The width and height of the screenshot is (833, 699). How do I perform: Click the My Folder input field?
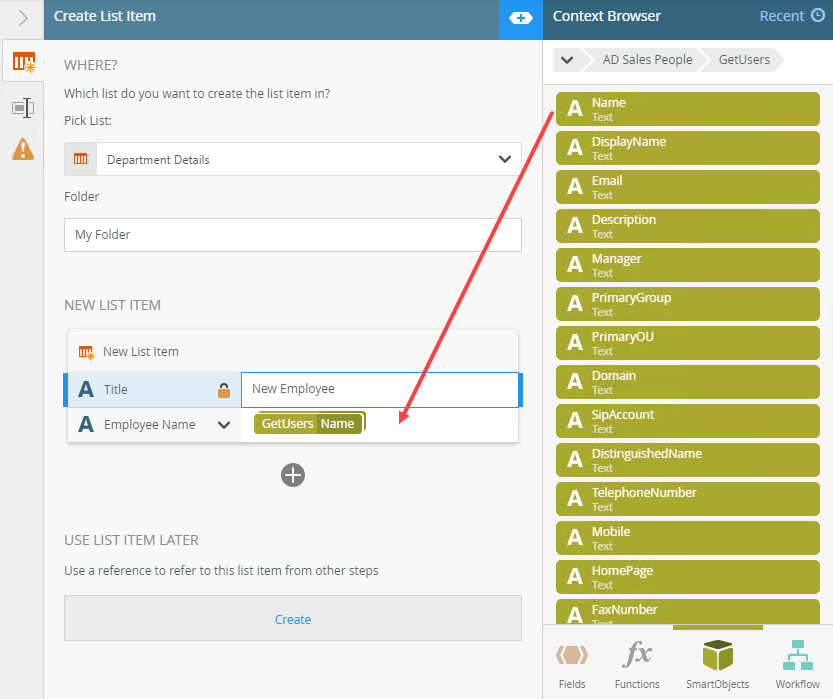(x=293, y=235)
